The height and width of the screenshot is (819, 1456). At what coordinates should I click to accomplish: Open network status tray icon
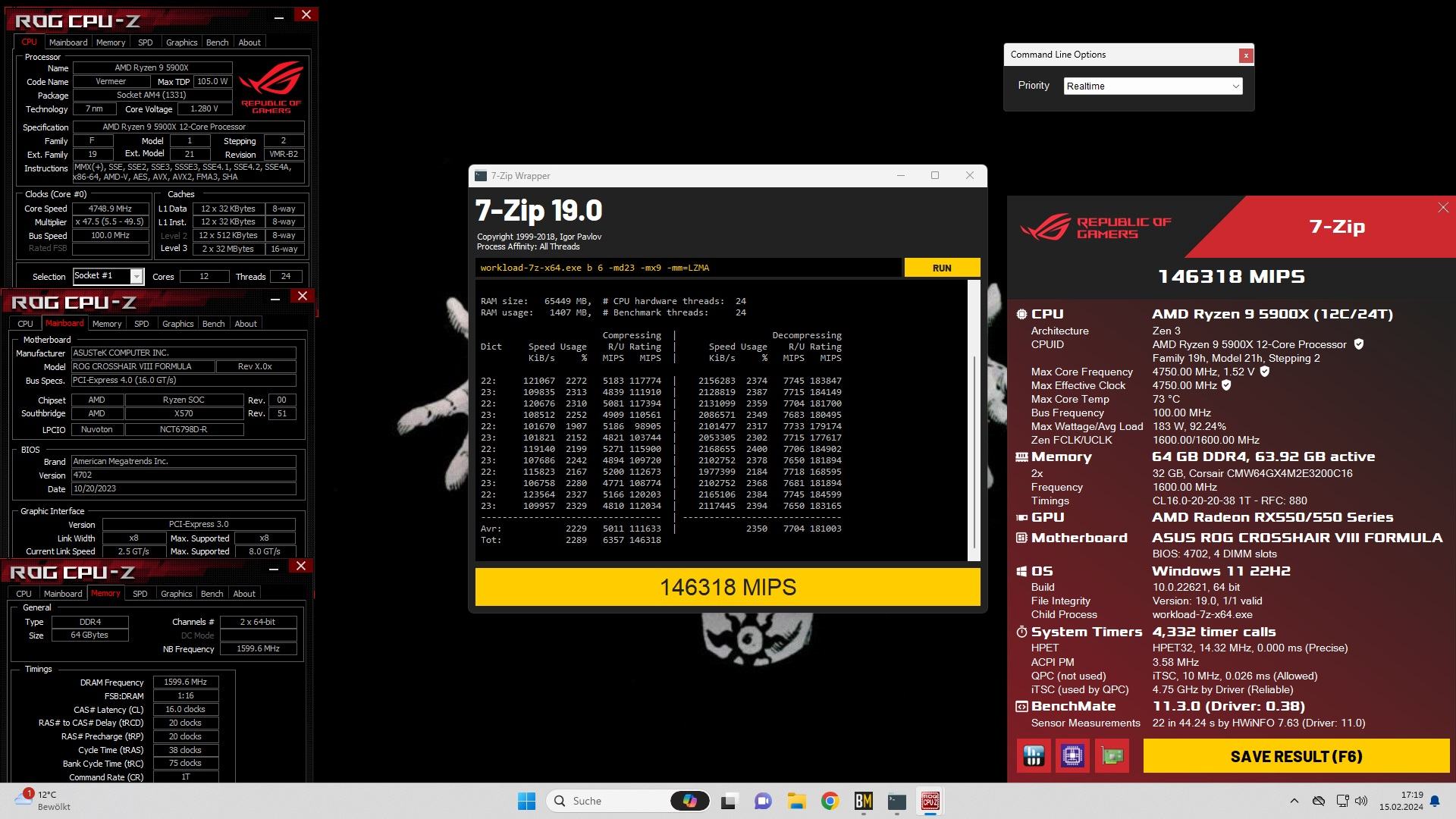tap(1342, 801)
